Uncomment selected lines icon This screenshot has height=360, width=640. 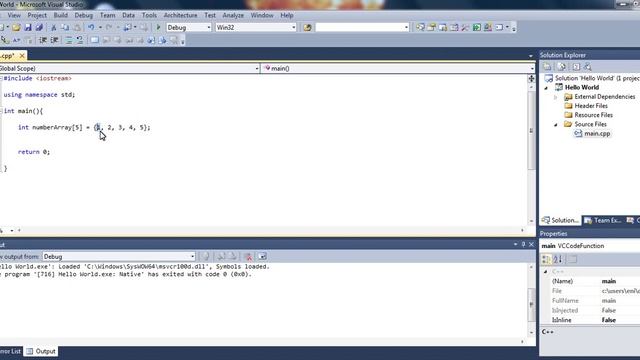[80, 40]
